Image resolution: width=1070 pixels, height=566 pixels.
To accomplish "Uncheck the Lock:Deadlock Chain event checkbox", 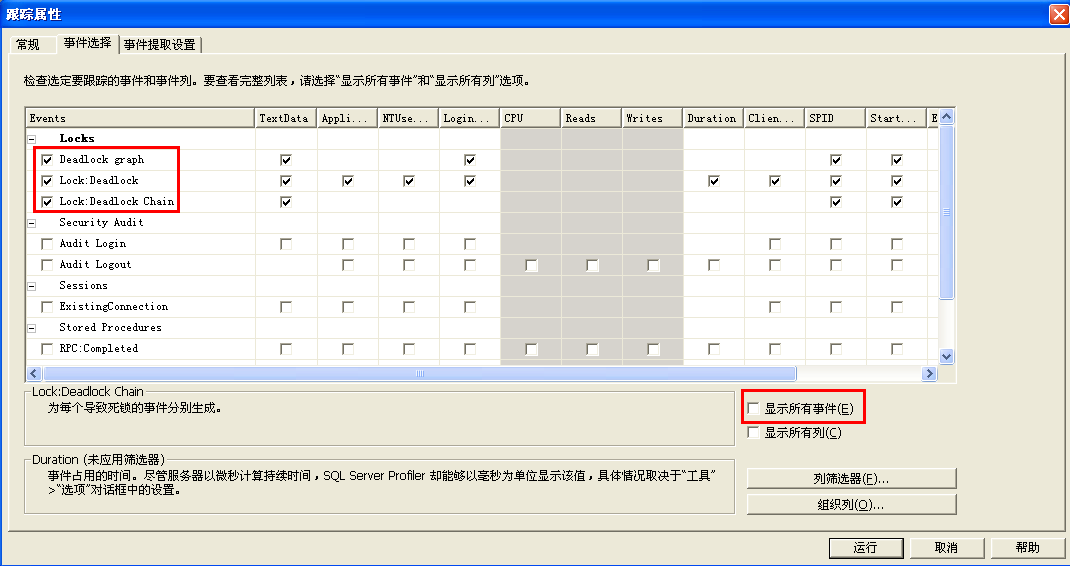I will coord(47,202).
